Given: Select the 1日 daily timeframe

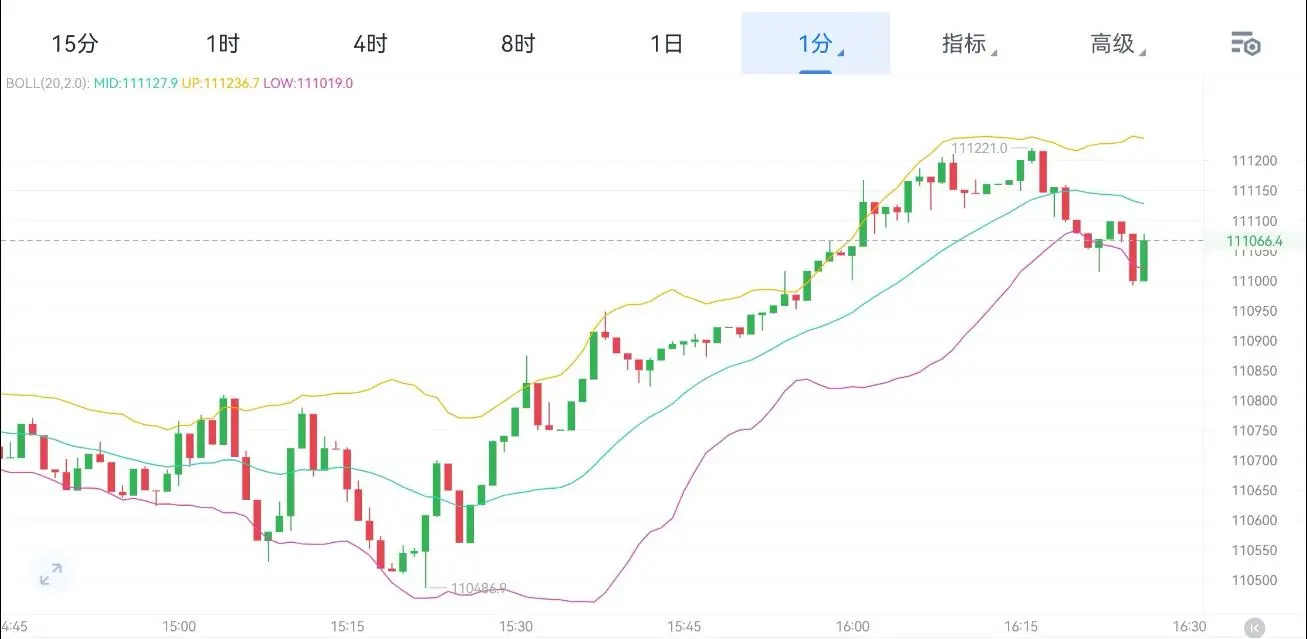Looking at the screenshot, I should click(x=666, y=44).
